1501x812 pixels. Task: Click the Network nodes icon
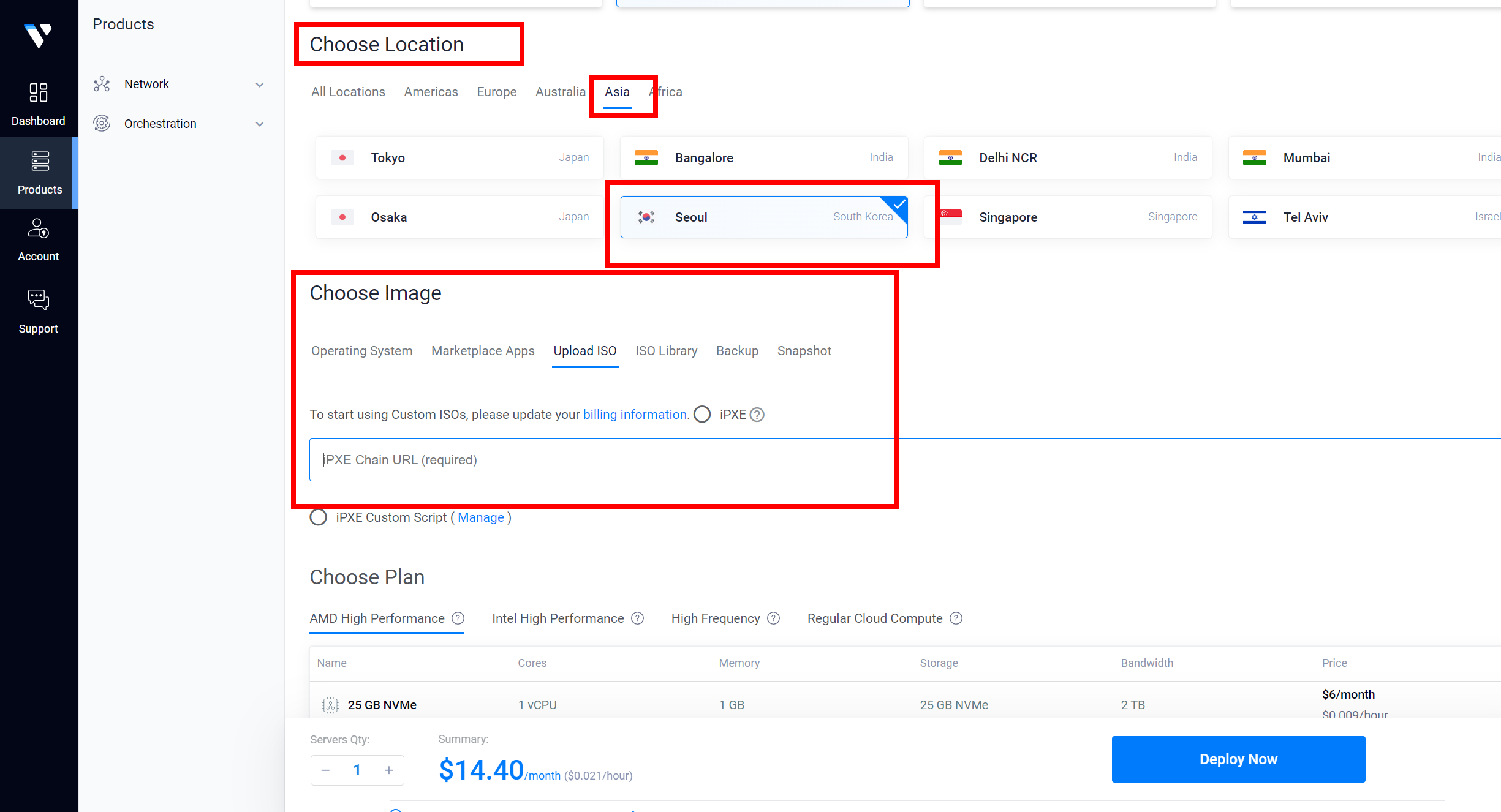pyautogui.click(x=102, y=84)
